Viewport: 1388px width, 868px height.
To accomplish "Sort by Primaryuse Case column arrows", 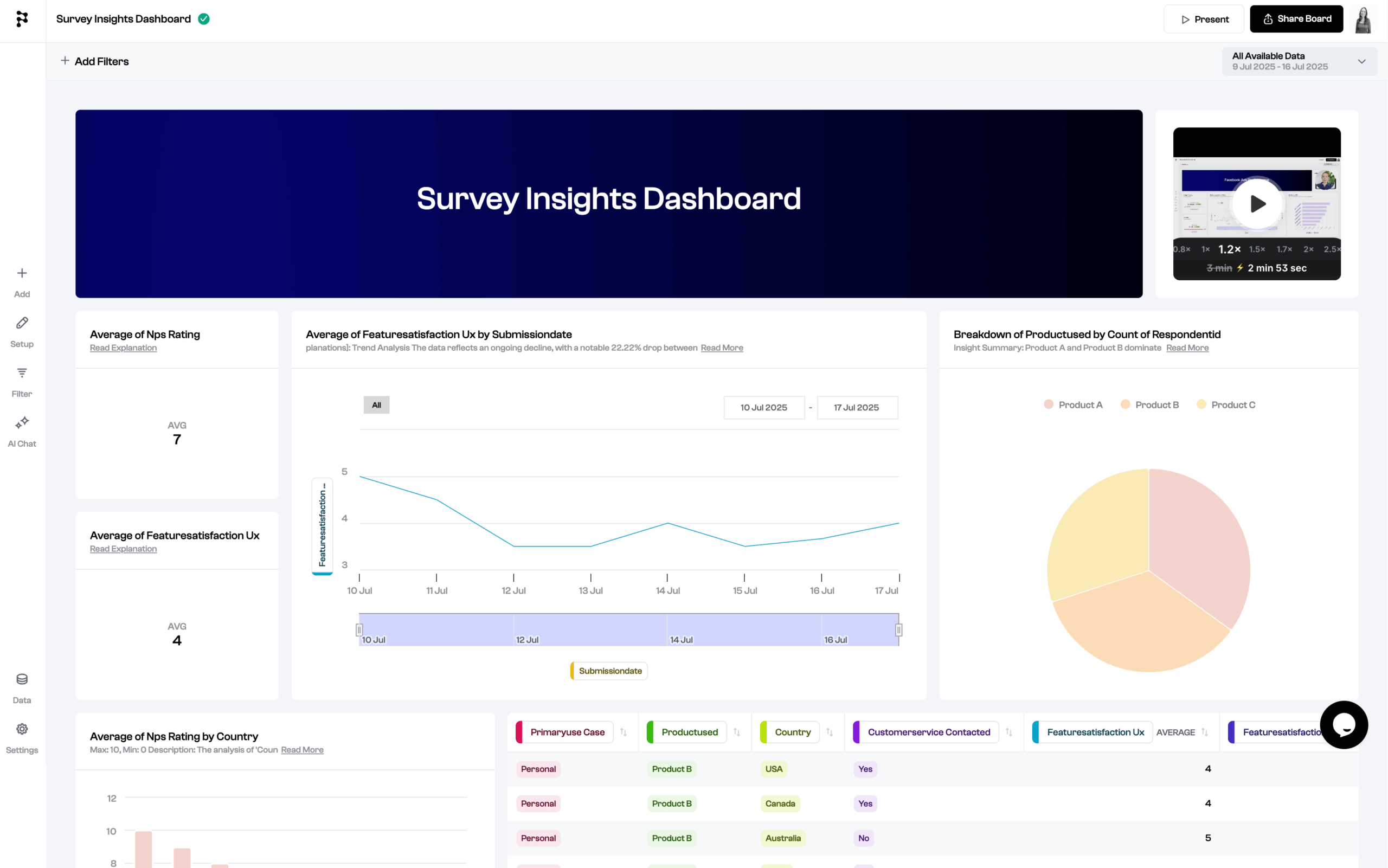I will (x=624, y=732).
